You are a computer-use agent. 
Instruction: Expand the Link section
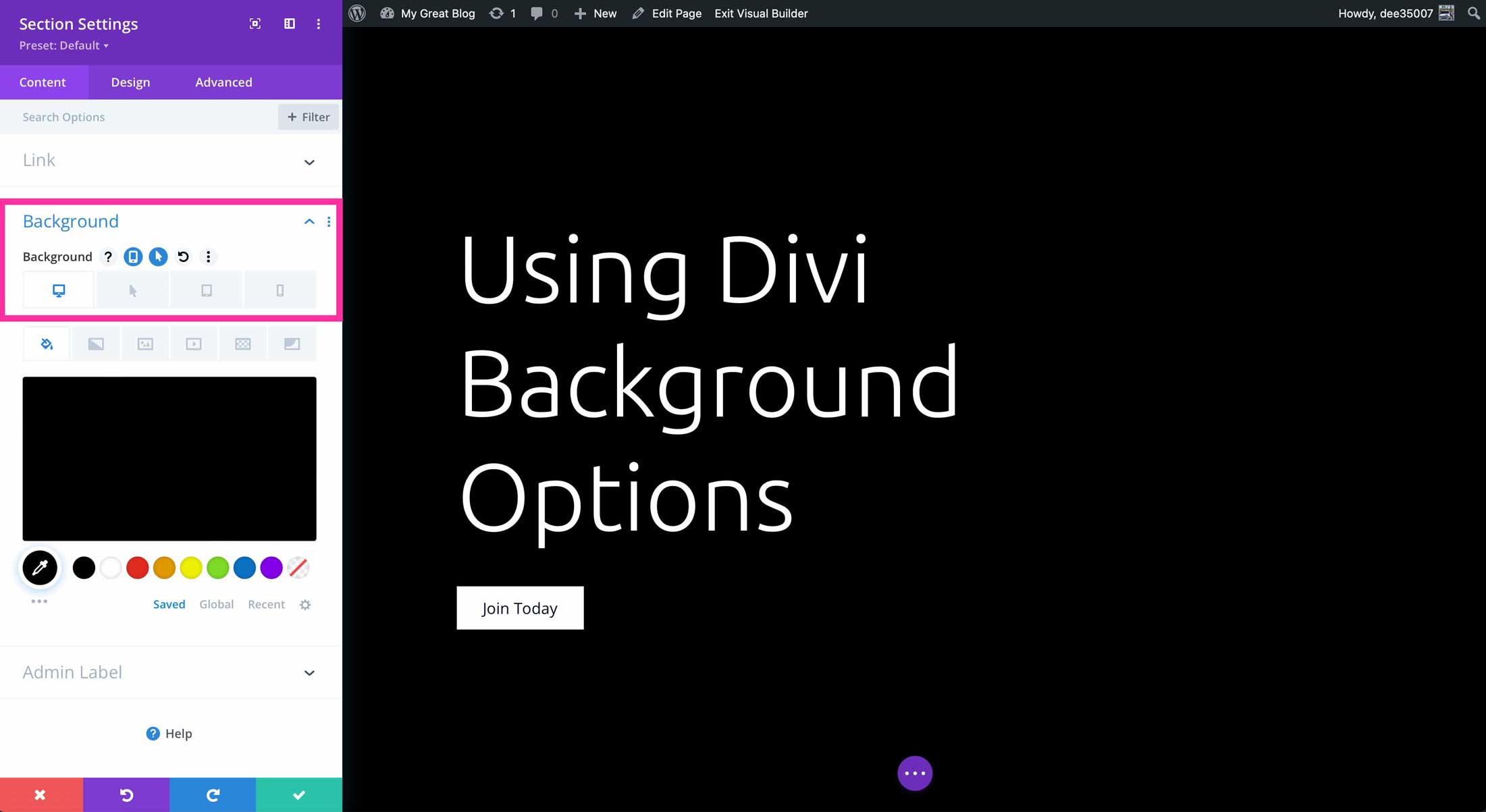(309, 160)
